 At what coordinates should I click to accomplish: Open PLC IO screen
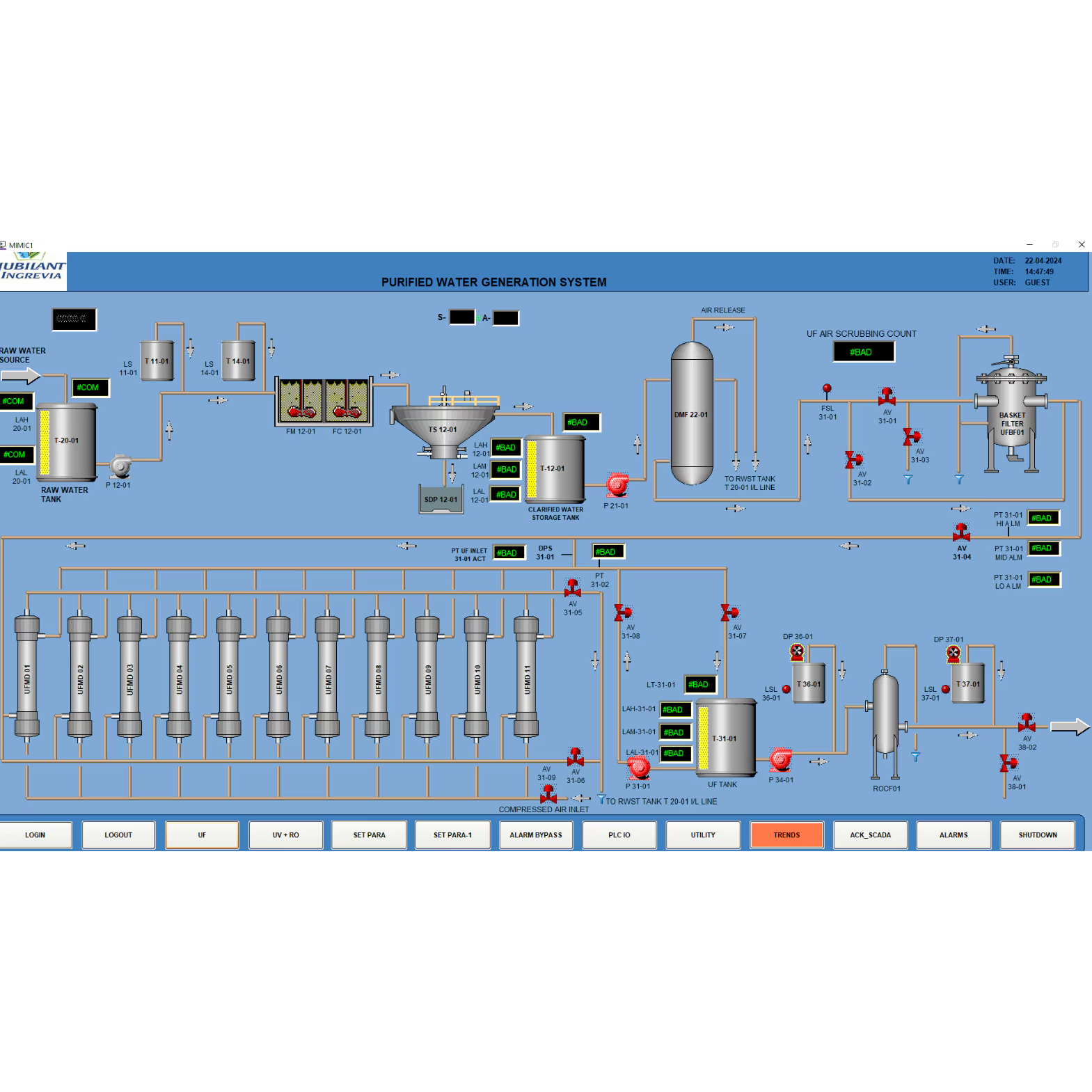[619, 835]
